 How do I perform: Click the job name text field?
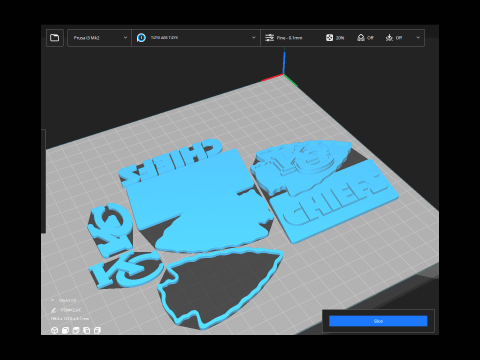point(71,310)
